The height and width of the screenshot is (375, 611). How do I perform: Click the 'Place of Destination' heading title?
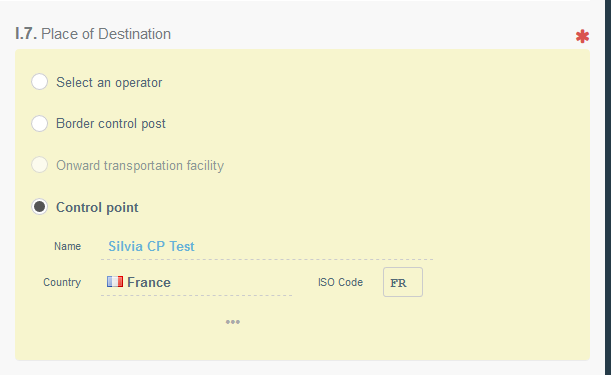(x=106, y=34)
